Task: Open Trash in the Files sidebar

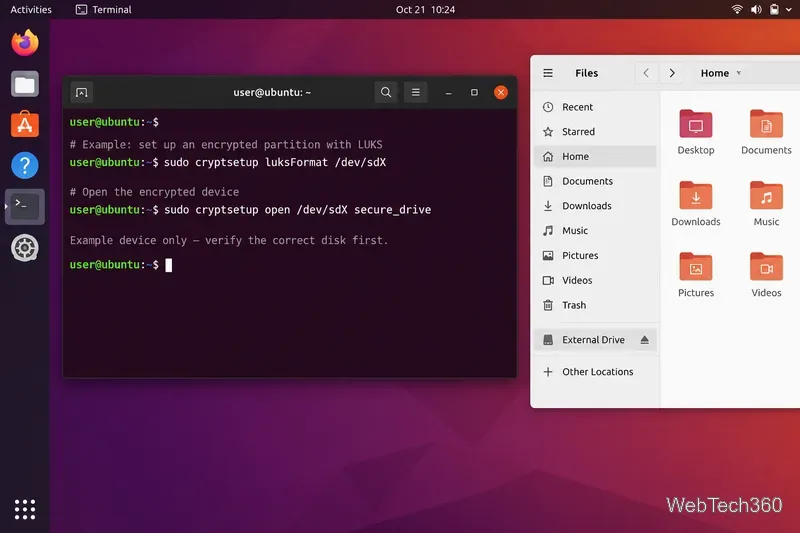Action: pyautogui.click(x=595, y=305)
